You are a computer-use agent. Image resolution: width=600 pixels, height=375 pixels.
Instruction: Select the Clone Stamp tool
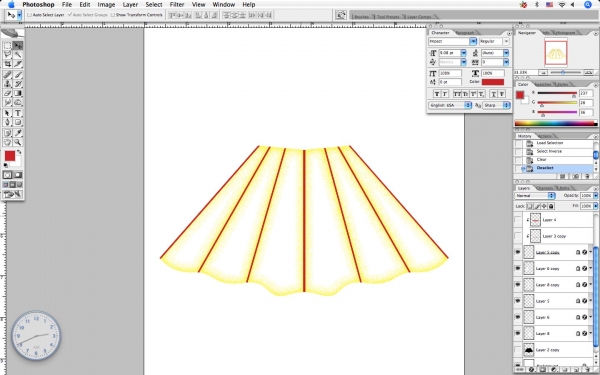7,84
